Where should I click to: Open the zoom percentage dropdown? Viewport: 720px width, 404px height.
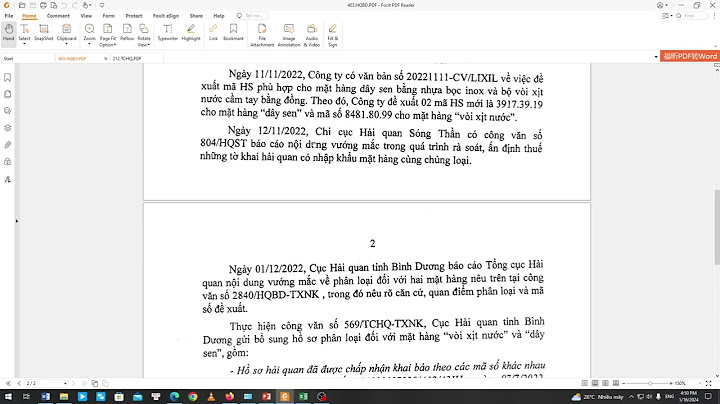pos(698,383)
